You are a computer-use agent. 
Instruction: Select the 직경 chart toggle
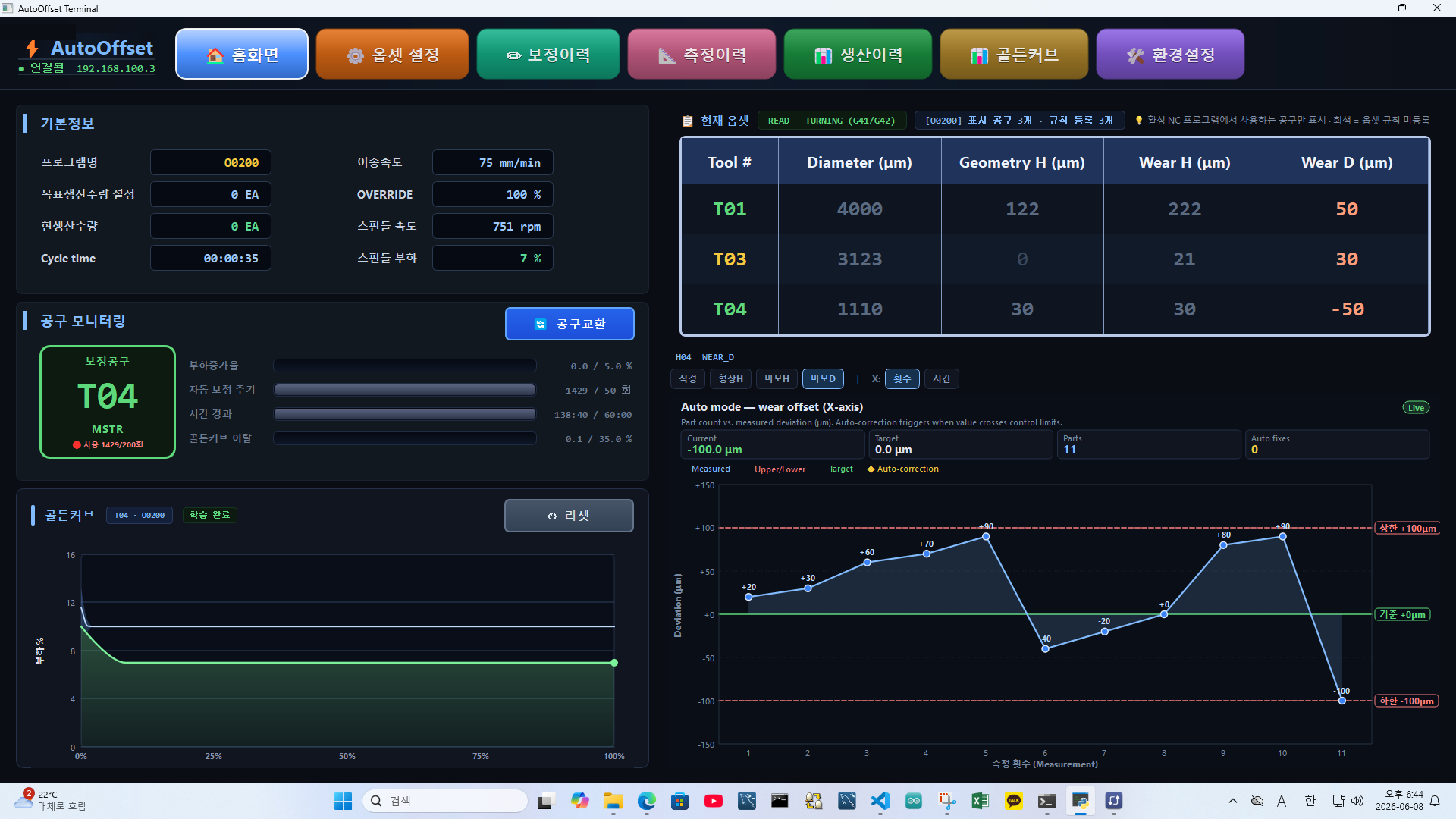[688, 378]
